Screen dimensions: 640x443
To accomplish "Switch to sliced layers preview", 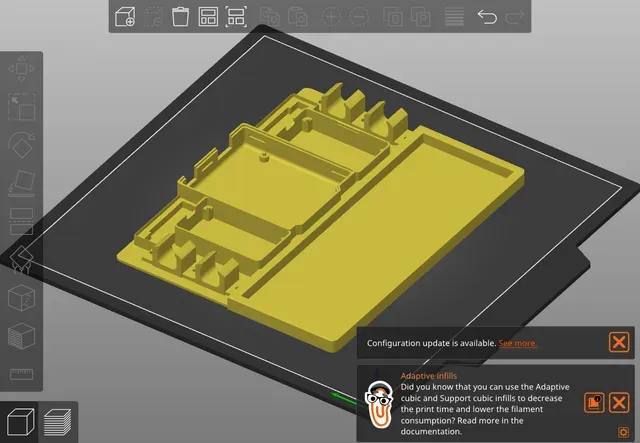I will click(58, 422).
